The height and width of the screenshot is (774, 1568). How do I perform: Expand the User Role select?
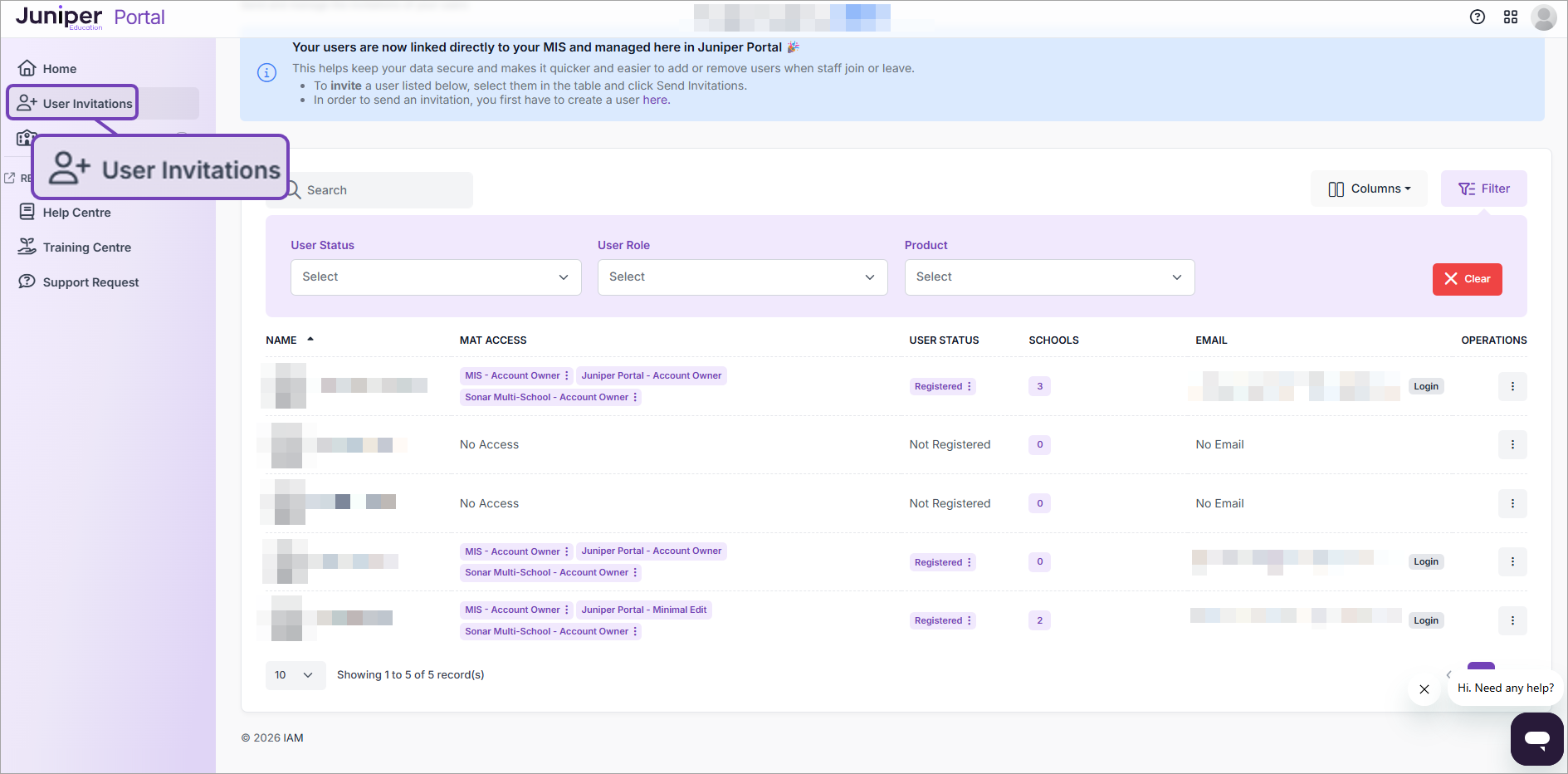743,277
